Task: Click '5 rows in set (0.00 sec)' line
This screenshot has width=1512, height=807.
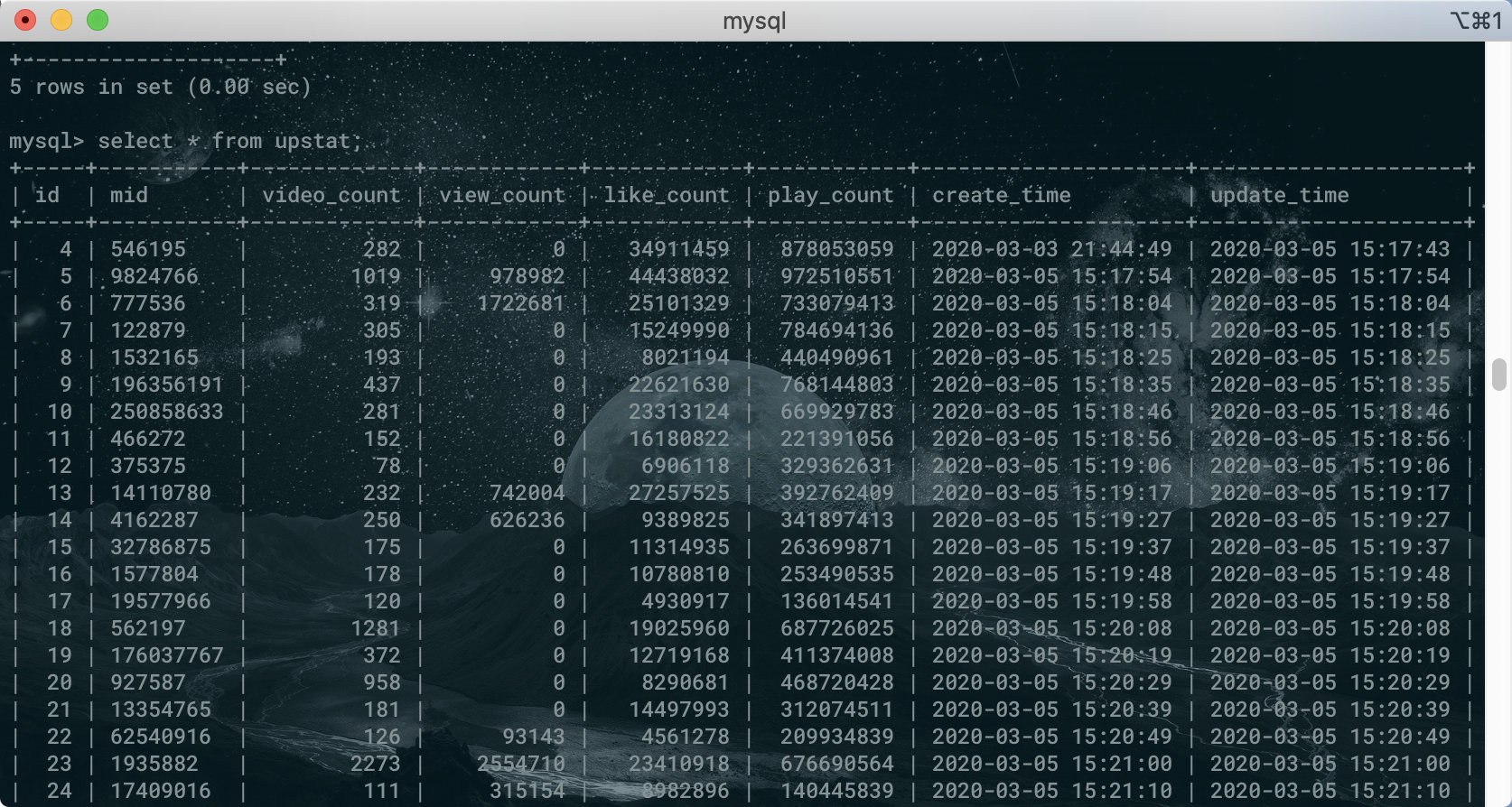Action: coord(160,88)
